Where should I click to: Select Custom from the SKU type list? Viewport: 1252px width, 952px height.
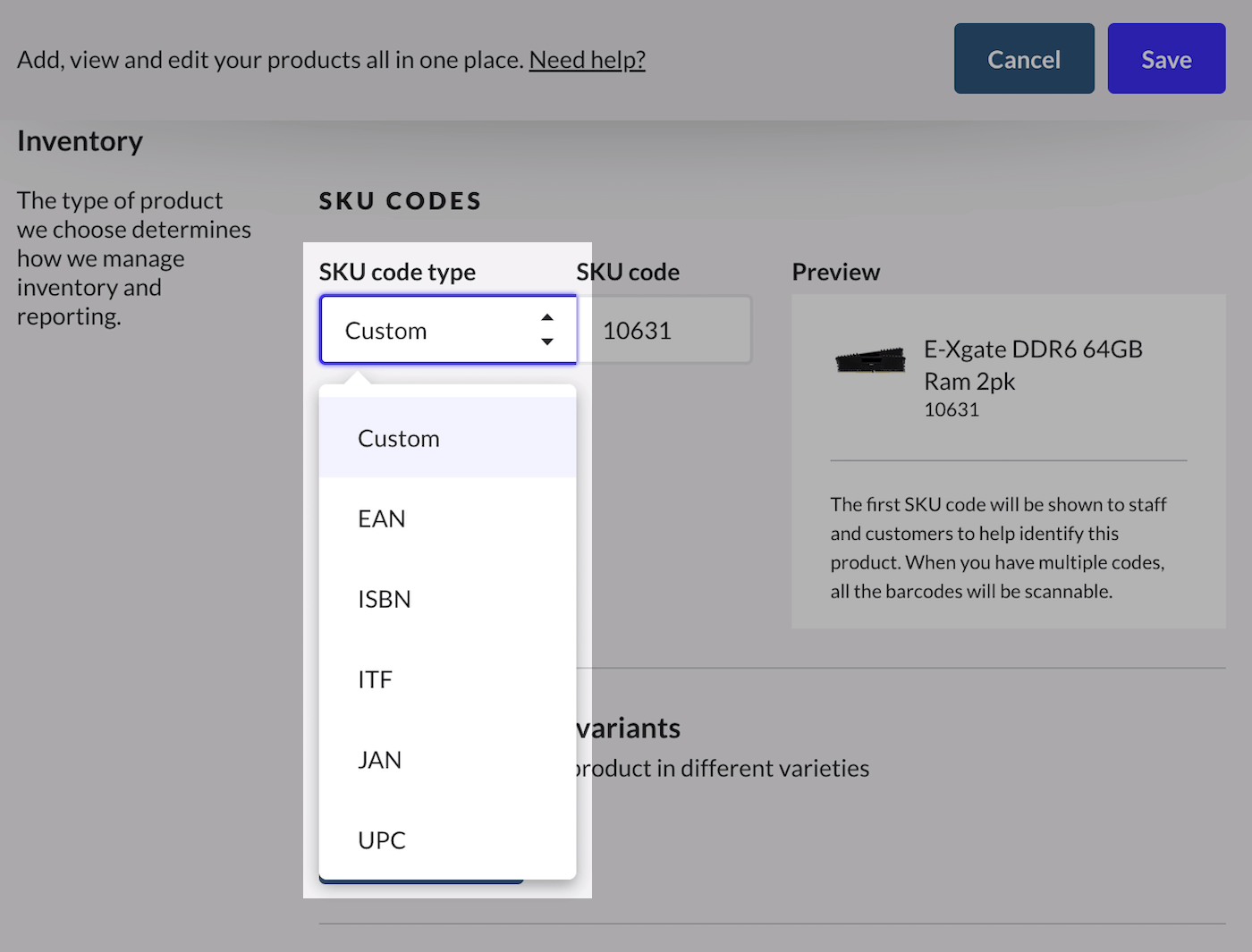399,438
